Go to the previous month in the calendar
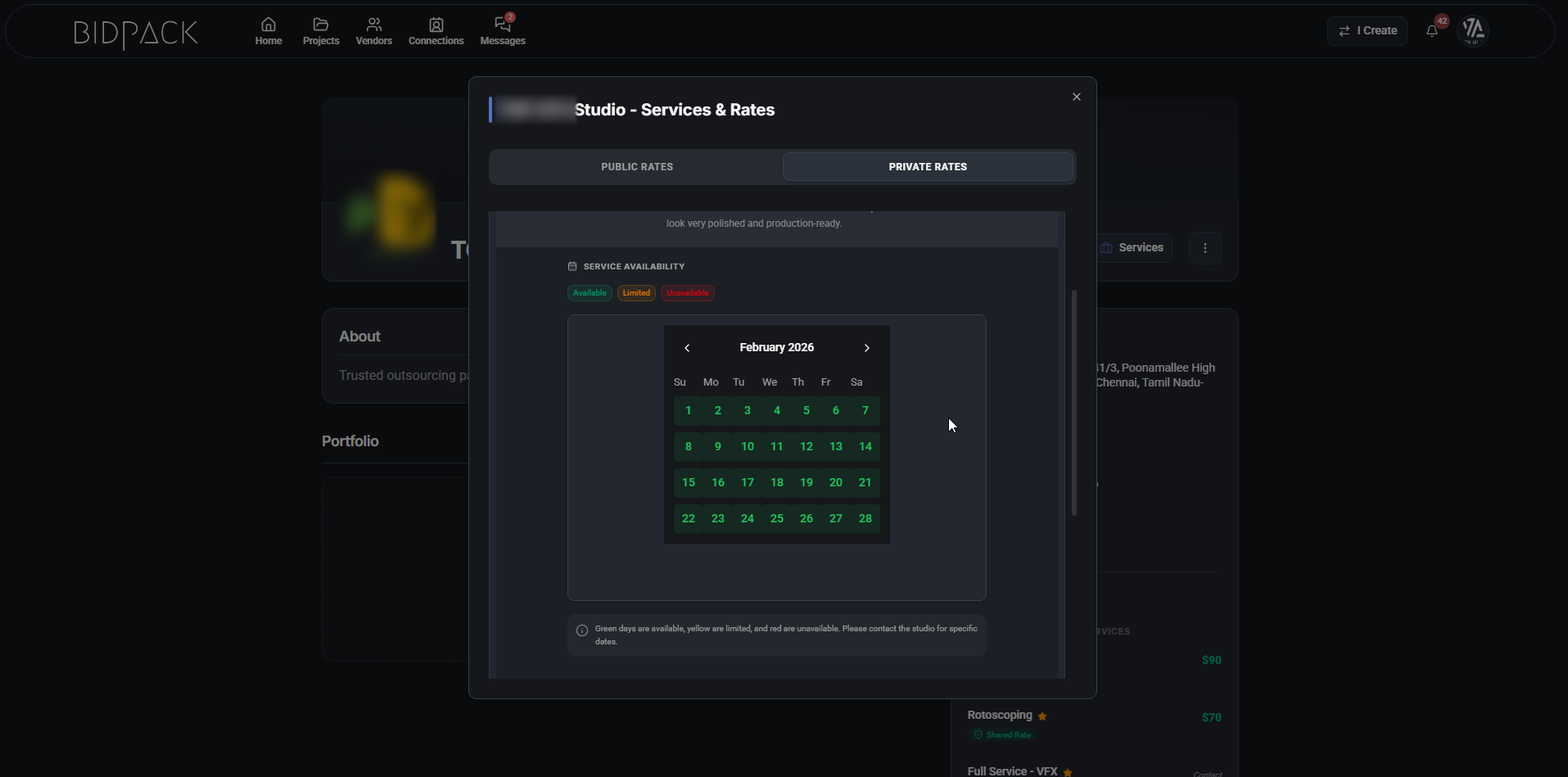The width and height of the screenshot is (1568, 777). click(687, 347)
